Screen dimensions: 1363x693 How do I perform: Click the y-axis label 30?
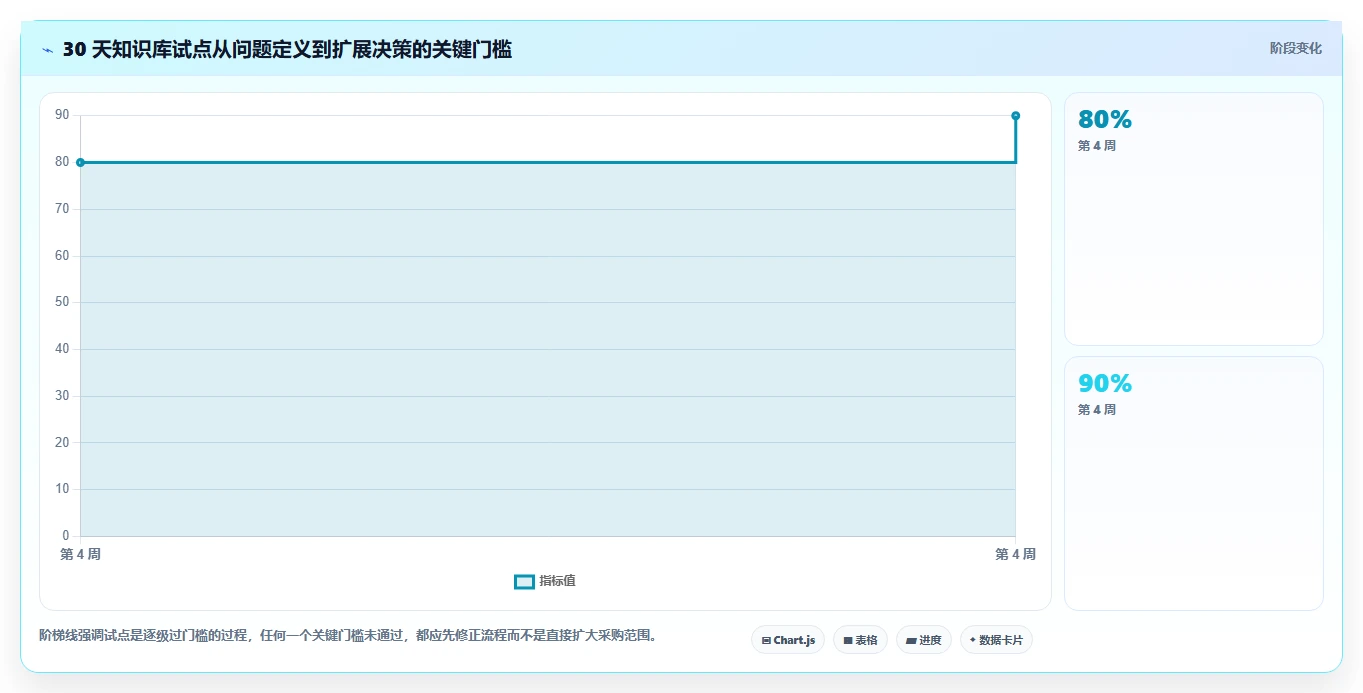(x=62, y=396)
